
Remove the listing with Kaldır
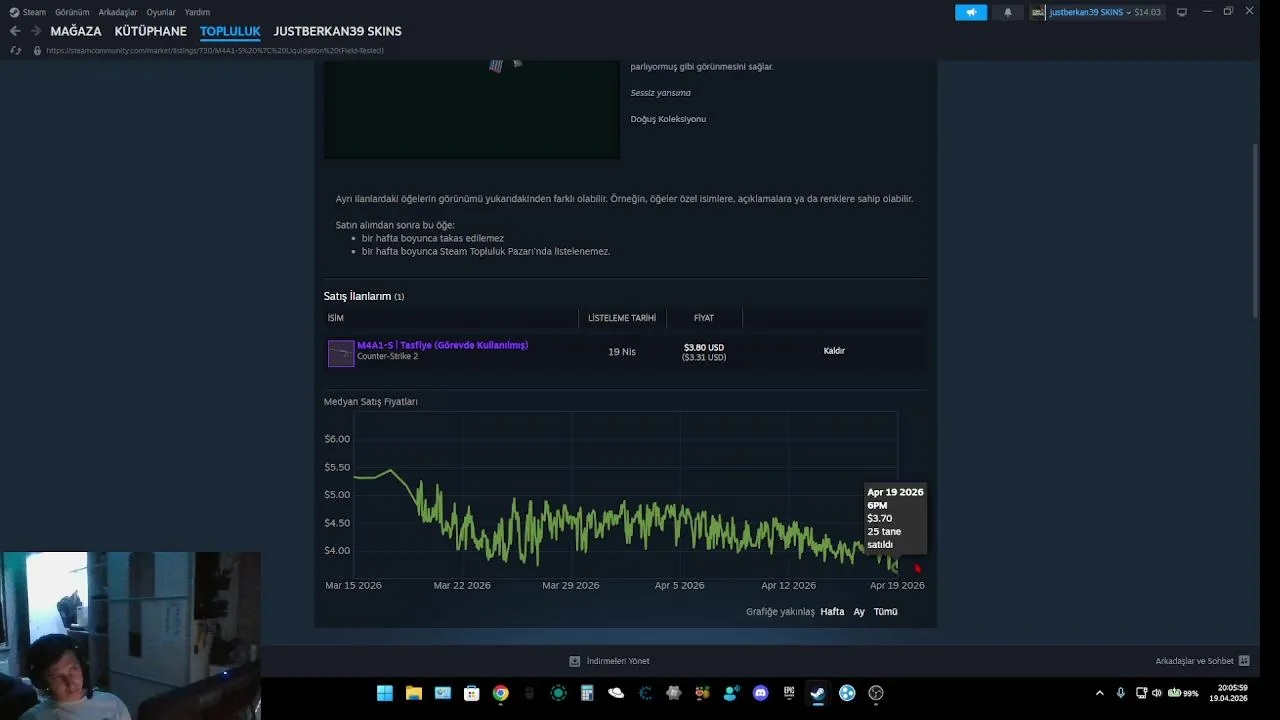pos(834,351)
